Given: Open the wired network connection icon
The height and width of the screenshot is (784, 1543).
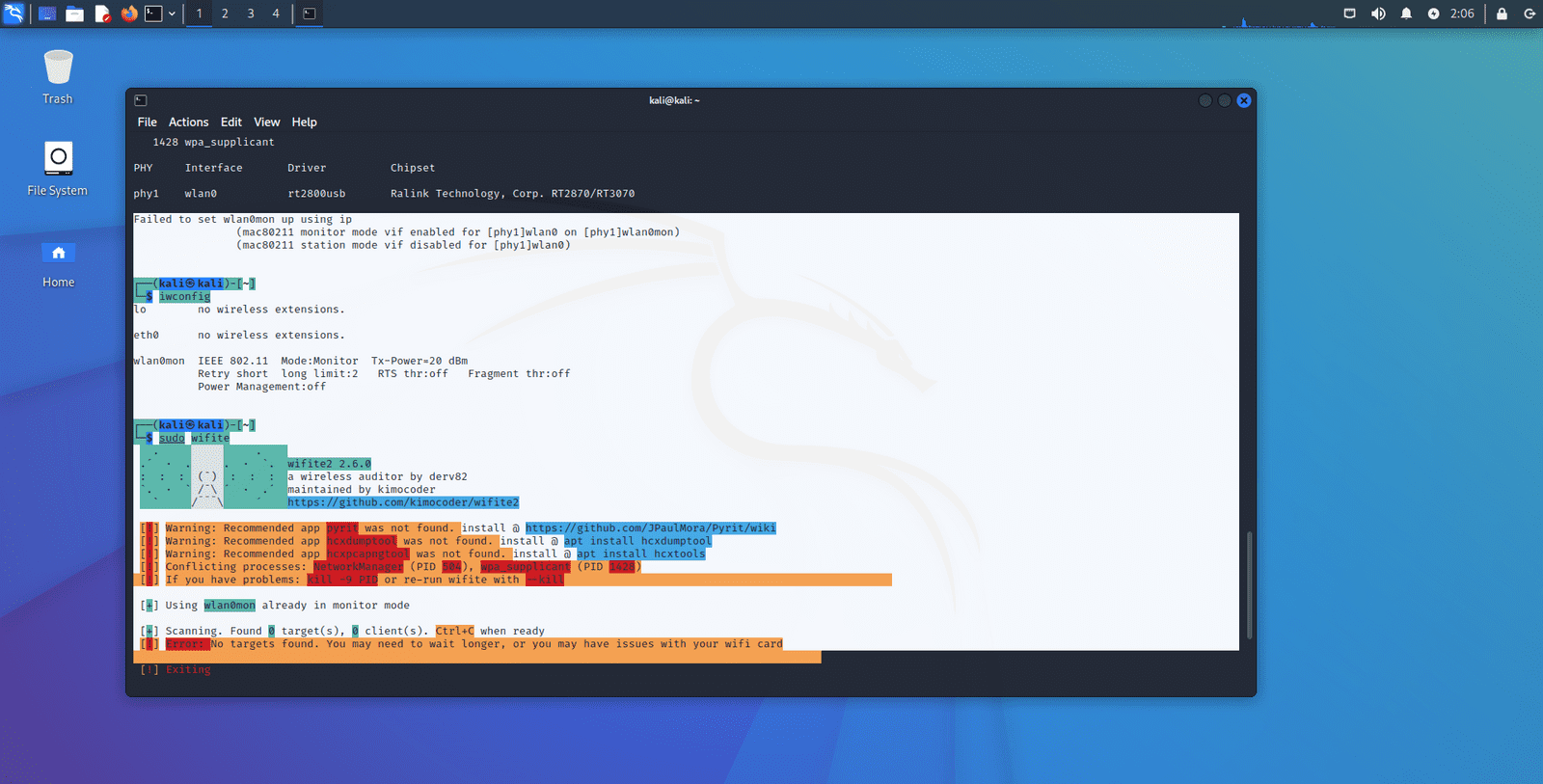Looking at the screenshot, I should [x=1349, y=14].
